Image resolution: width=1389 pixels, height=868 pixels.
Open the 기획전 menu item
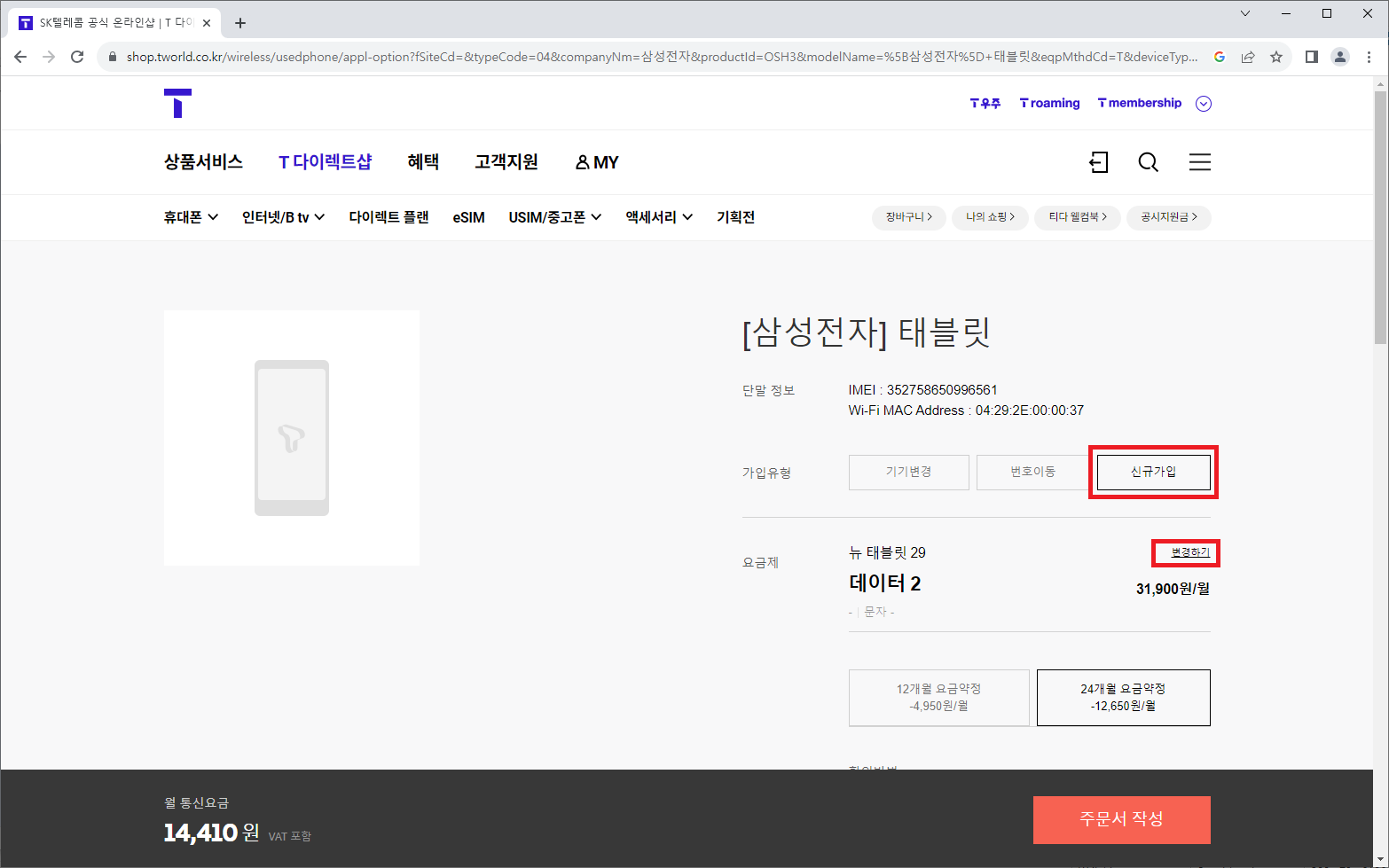coord(735,217)
